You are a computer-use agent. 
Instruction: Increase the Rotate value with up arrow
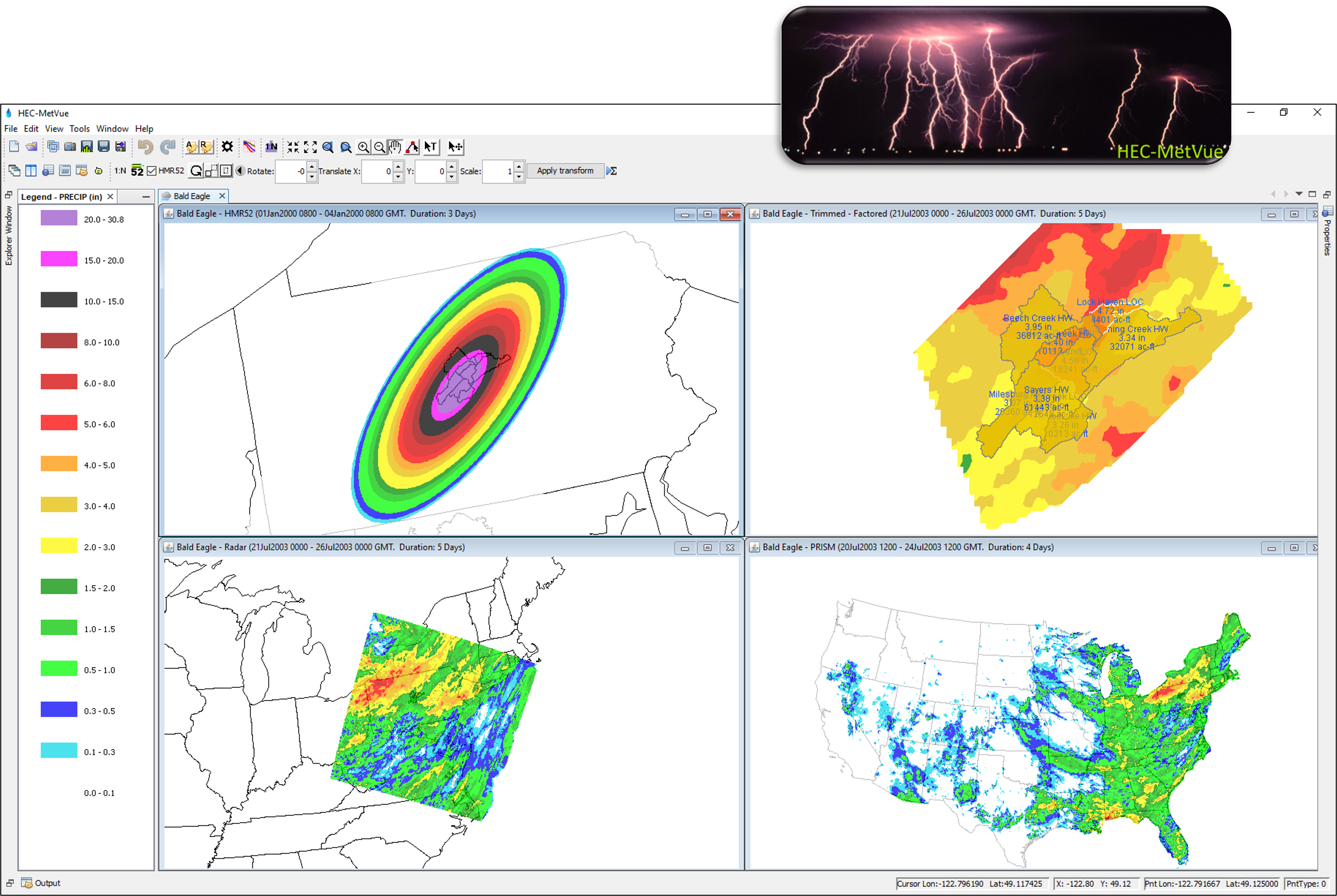(x=312, y=166)
